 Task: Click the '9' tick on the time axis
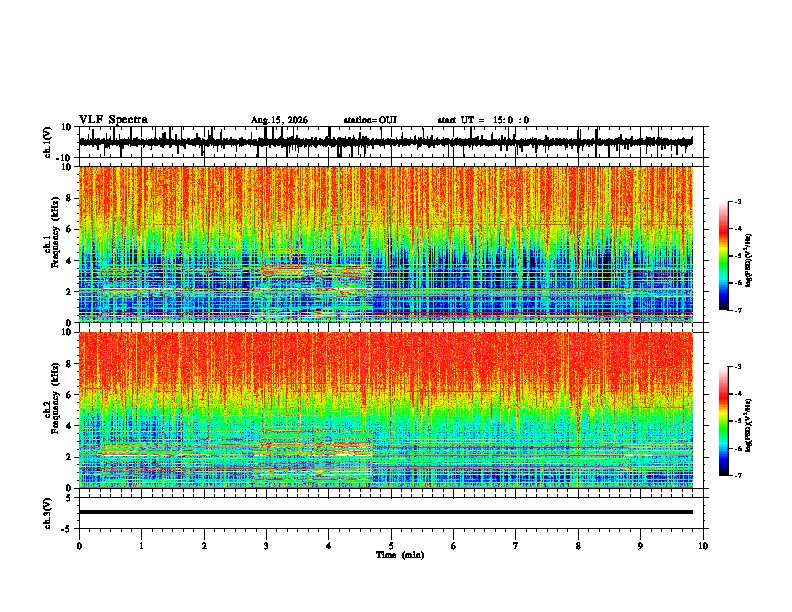coord(640,546)
